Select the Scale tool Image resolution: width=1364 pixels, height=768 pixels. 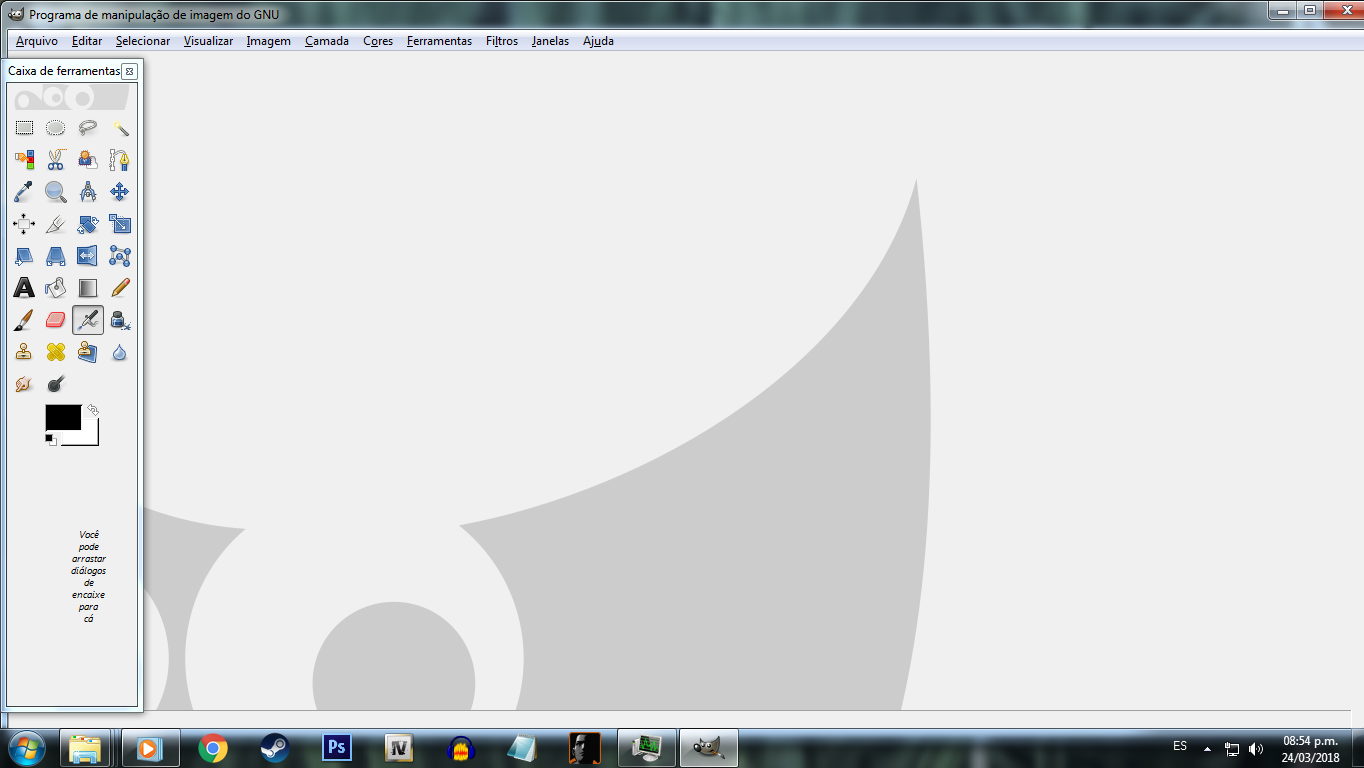[x=120, y=224]
